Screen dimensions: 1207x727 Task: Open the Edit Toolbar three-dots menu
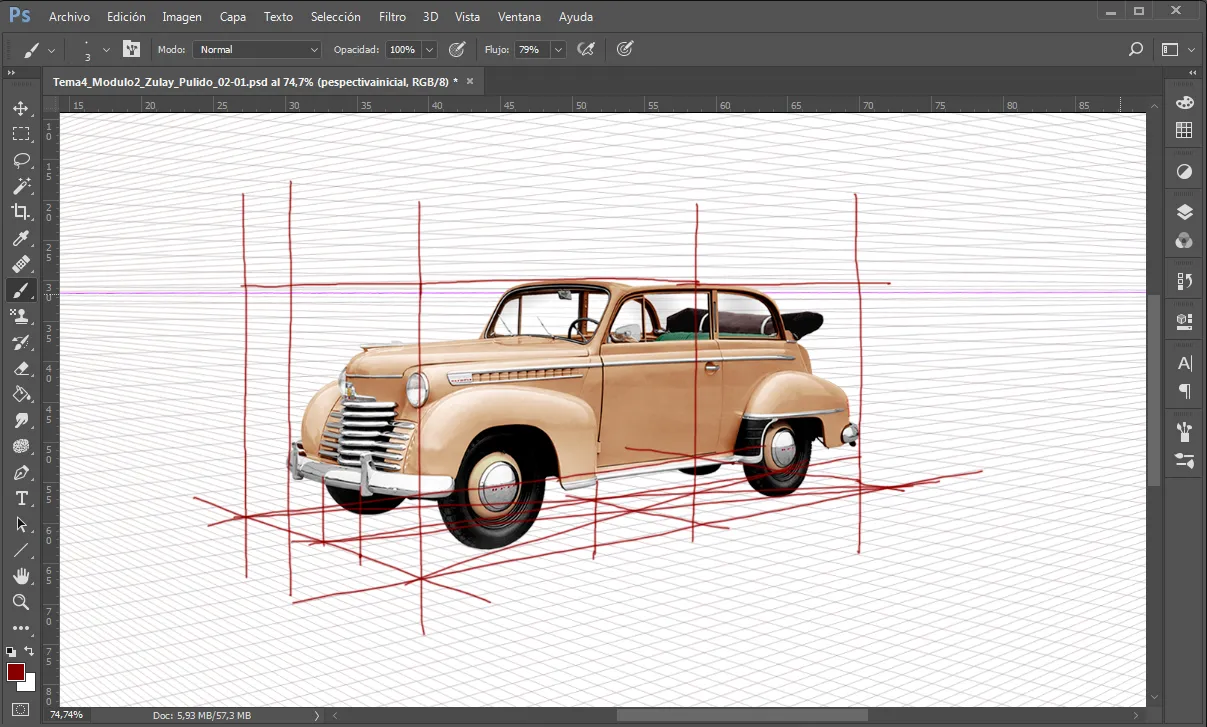coord(21,628)
